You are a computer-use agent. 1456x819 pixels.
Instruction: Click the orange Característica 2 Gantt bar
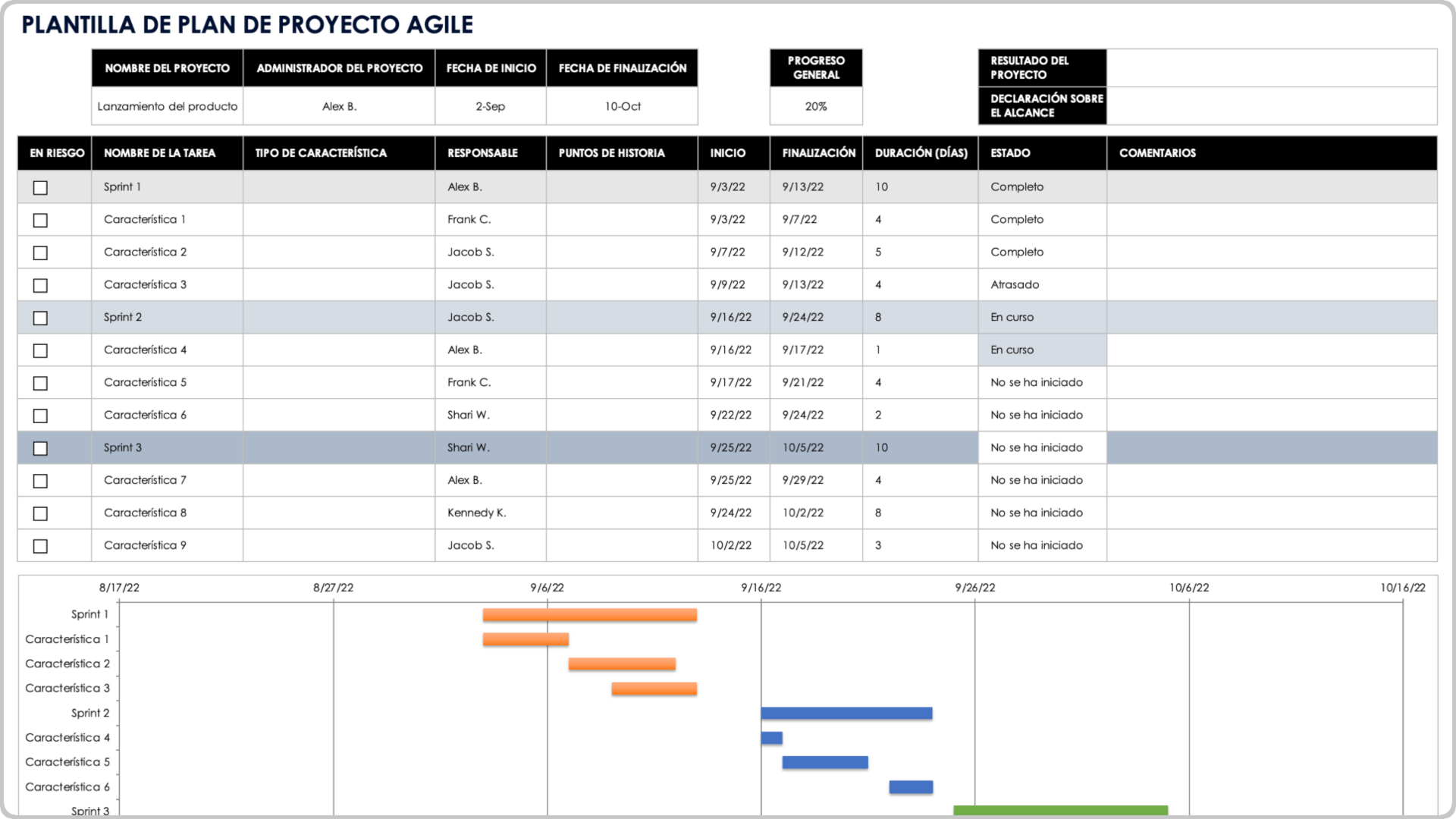tap(622, 664)
